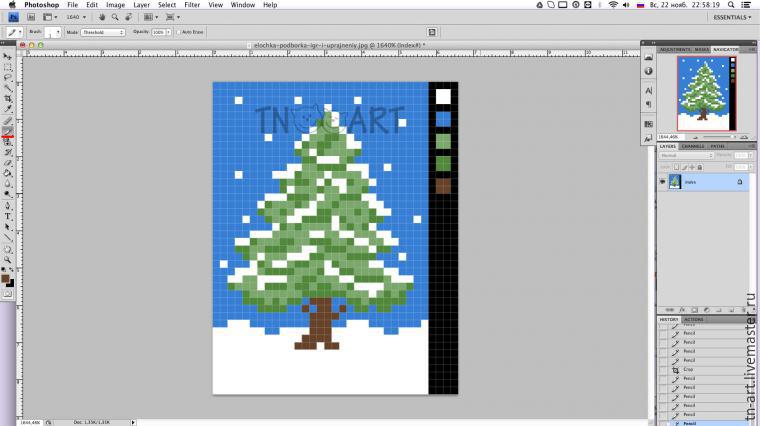This screenshot has width=760, height=426.
Task: Set history brush source at Crop state
Action: click(x=663, y=369)
